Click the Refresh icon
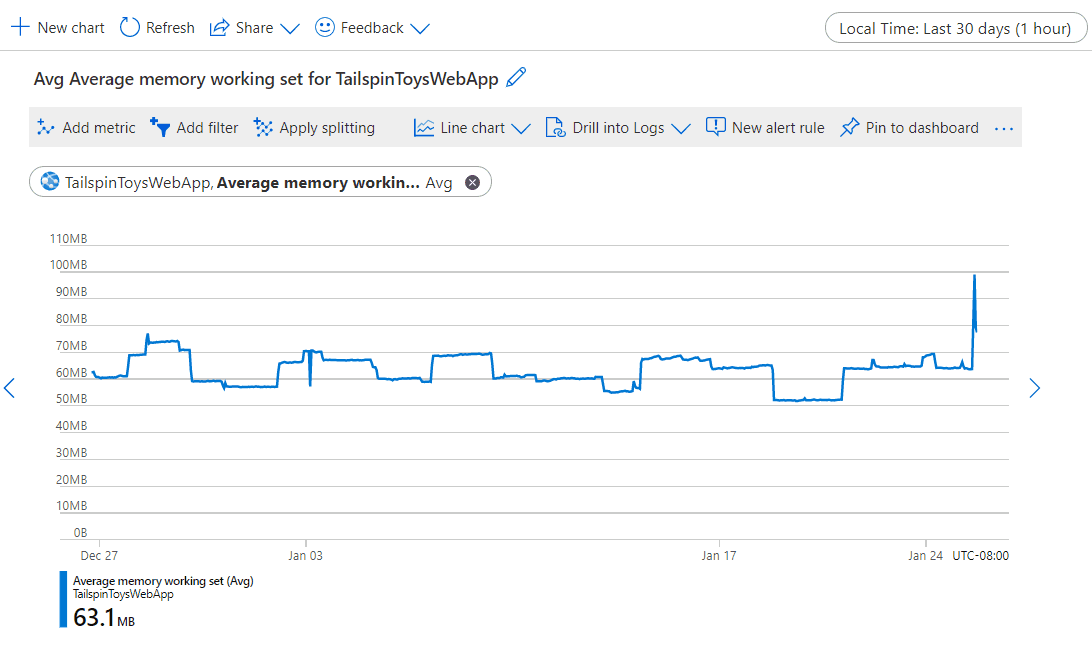1092x651 pixels. pos(130,28)
